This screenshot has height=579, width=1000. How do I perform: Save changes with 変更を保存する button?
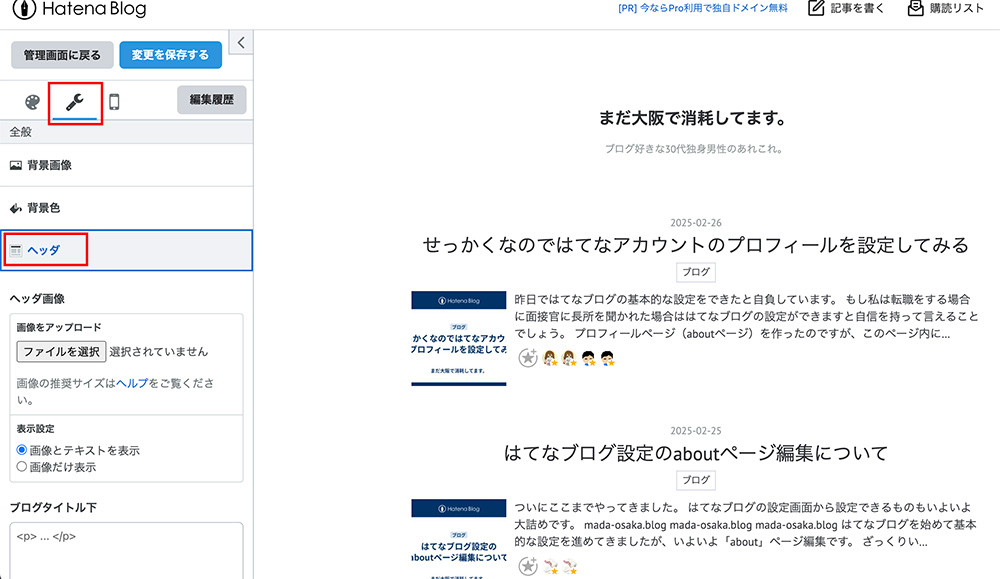170,55
